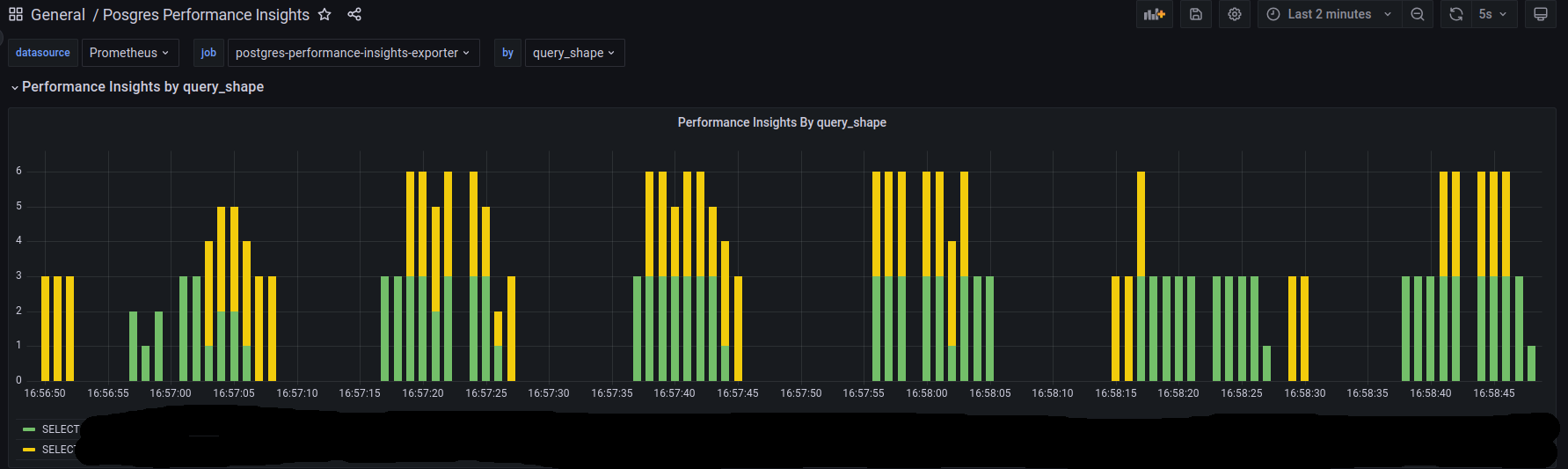Share the dashboard via share icon
Screen dimensions: 1568x469
pyautogui.click(x=354, y=14)
